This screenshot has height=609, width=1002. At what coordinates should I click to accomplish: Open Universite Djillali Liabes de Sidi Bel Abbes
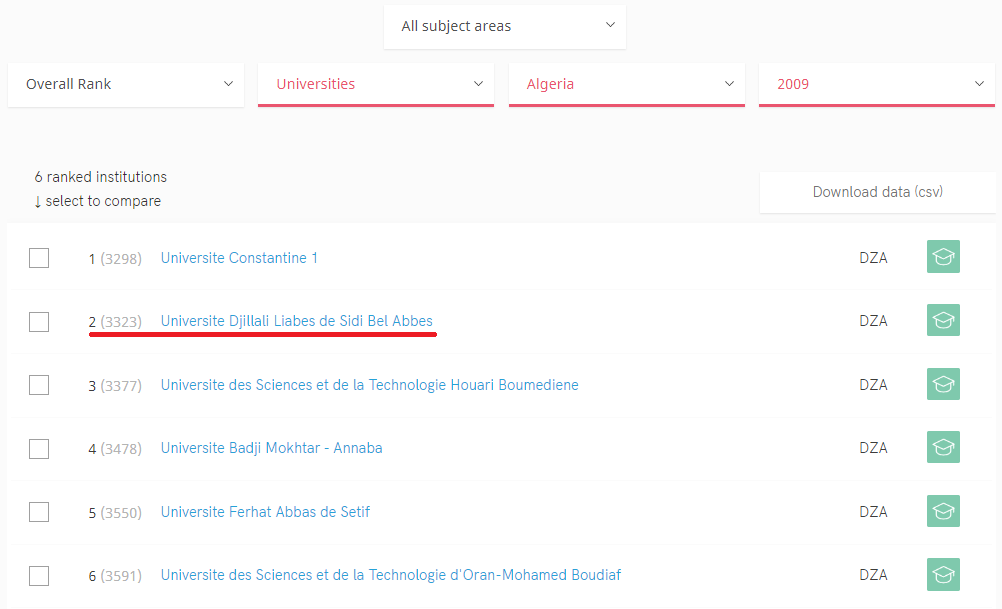coord(297,321)
